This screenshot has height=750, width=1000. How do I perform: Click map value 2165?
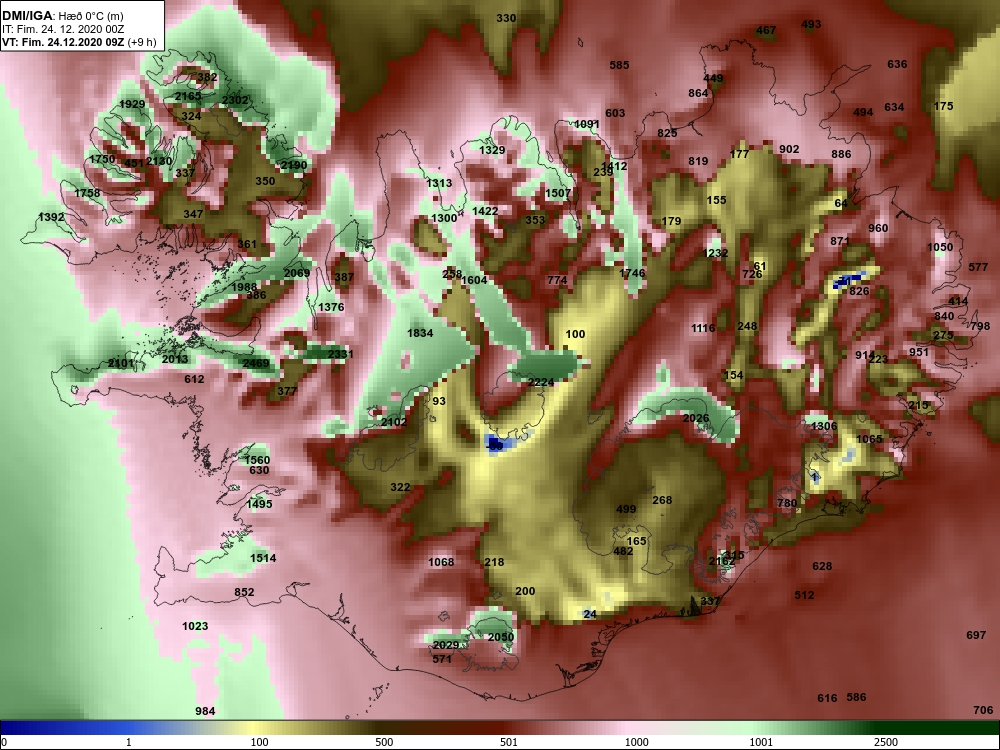click(188, 96)
